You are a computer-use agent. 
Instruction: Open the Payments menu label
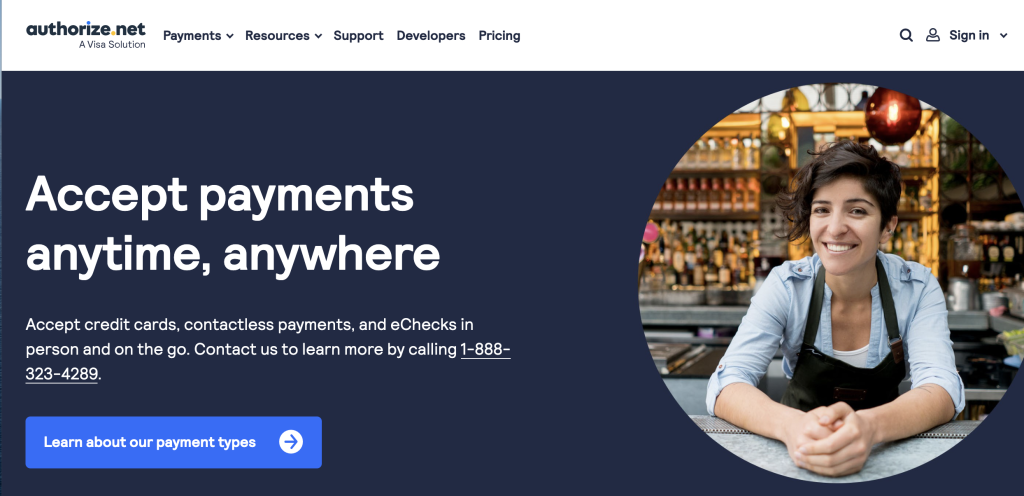[x=192, y=36]
